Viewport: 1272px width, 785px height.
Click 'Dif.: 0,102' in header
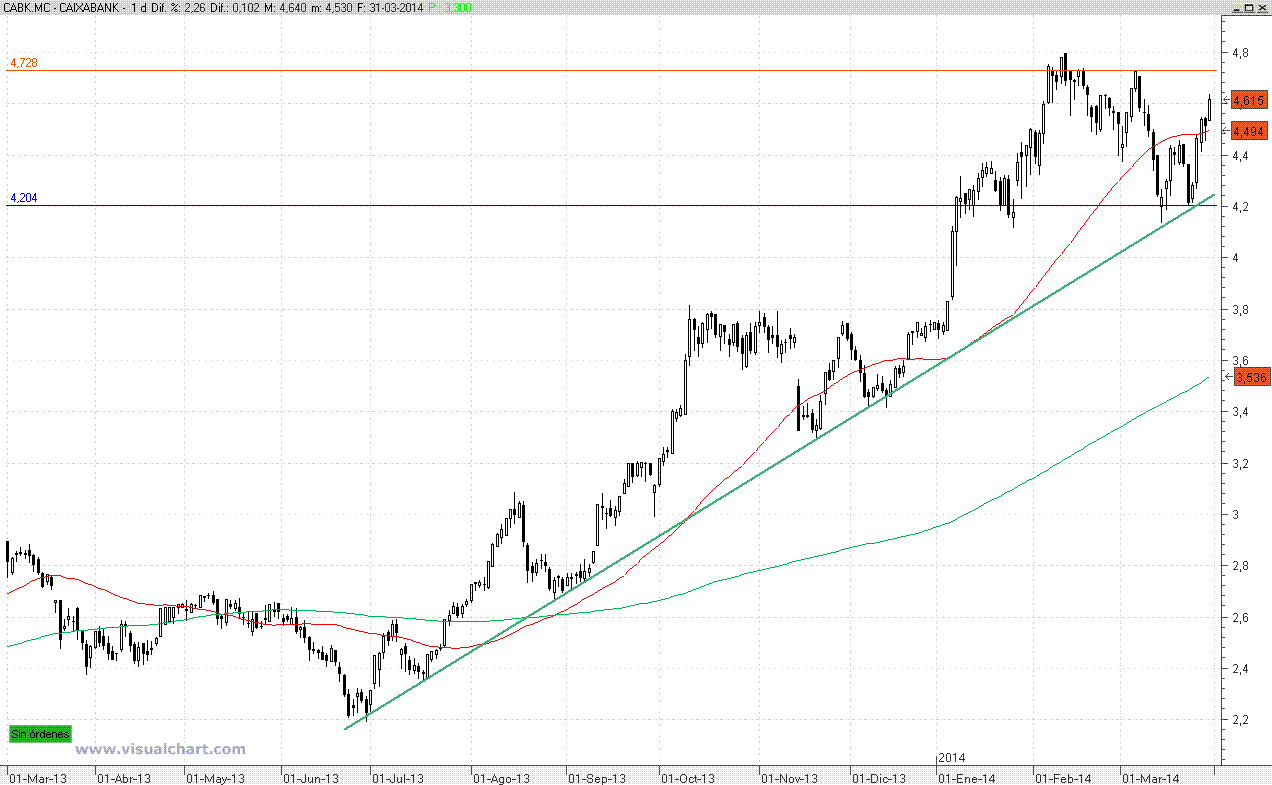click(x=235, y=8)
